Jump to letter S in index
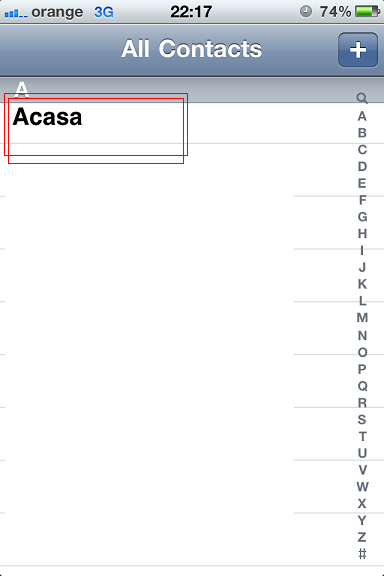 pyautogui.click(x=362, y=419)
